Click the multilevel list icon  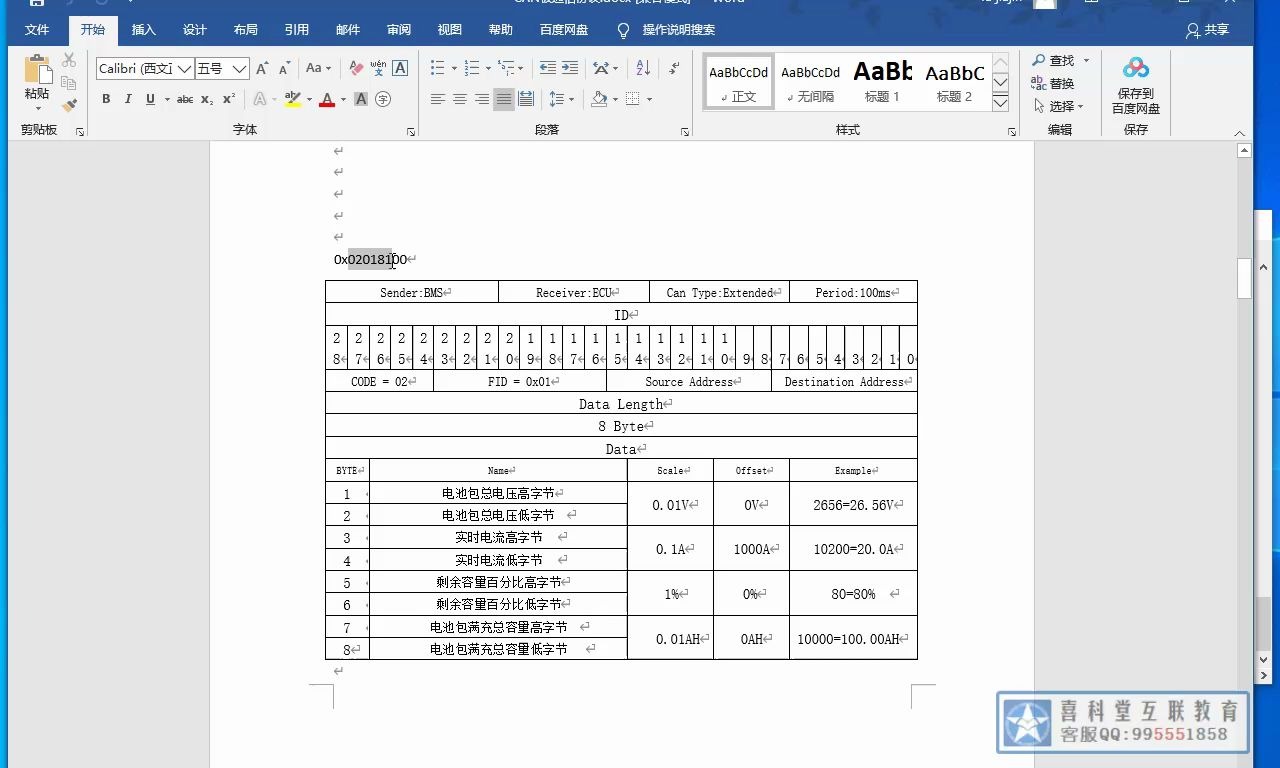[507, 68]
